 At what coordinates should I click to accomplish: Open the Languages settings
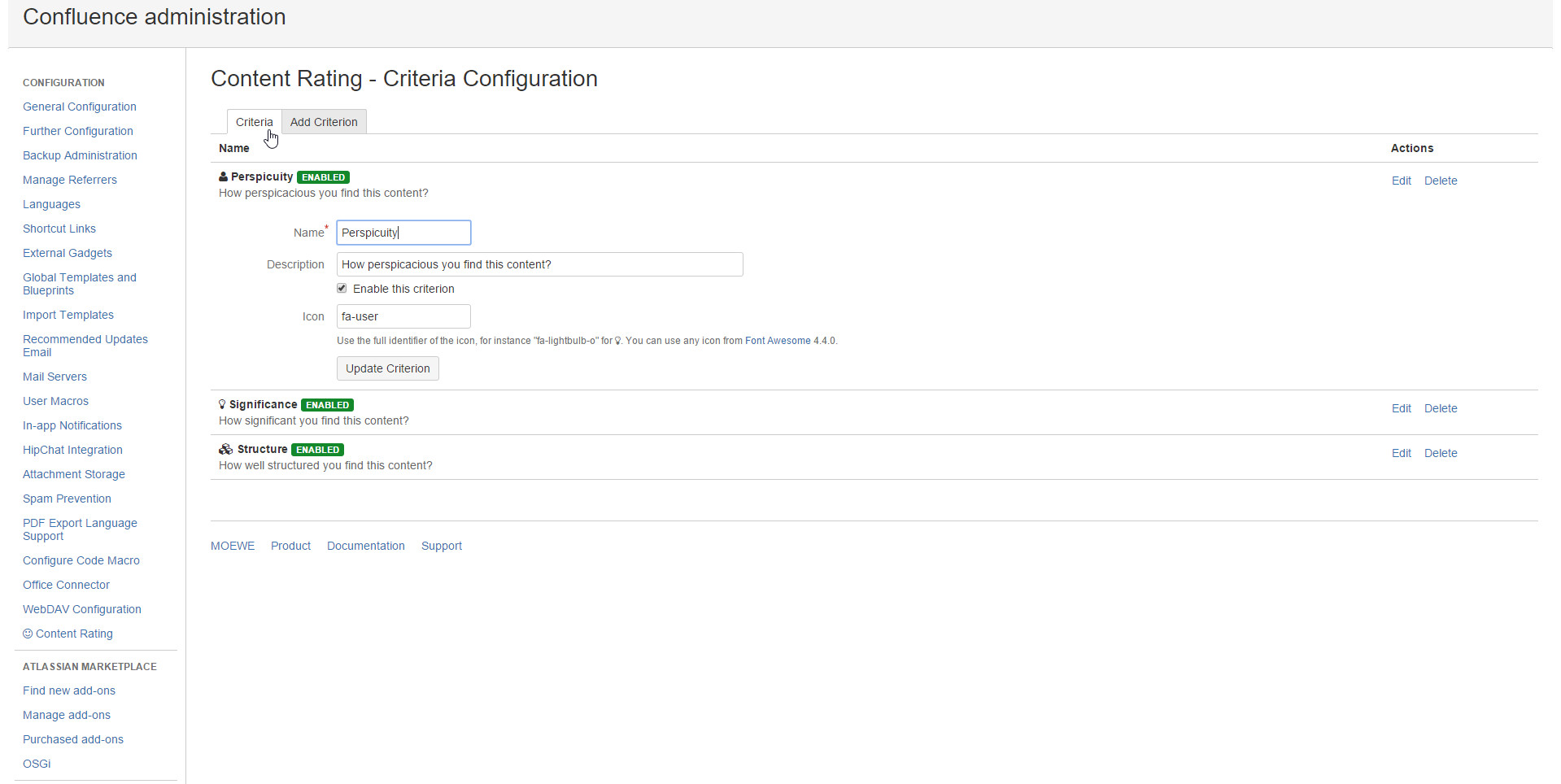pyautogui.click(x=51, y=204)
